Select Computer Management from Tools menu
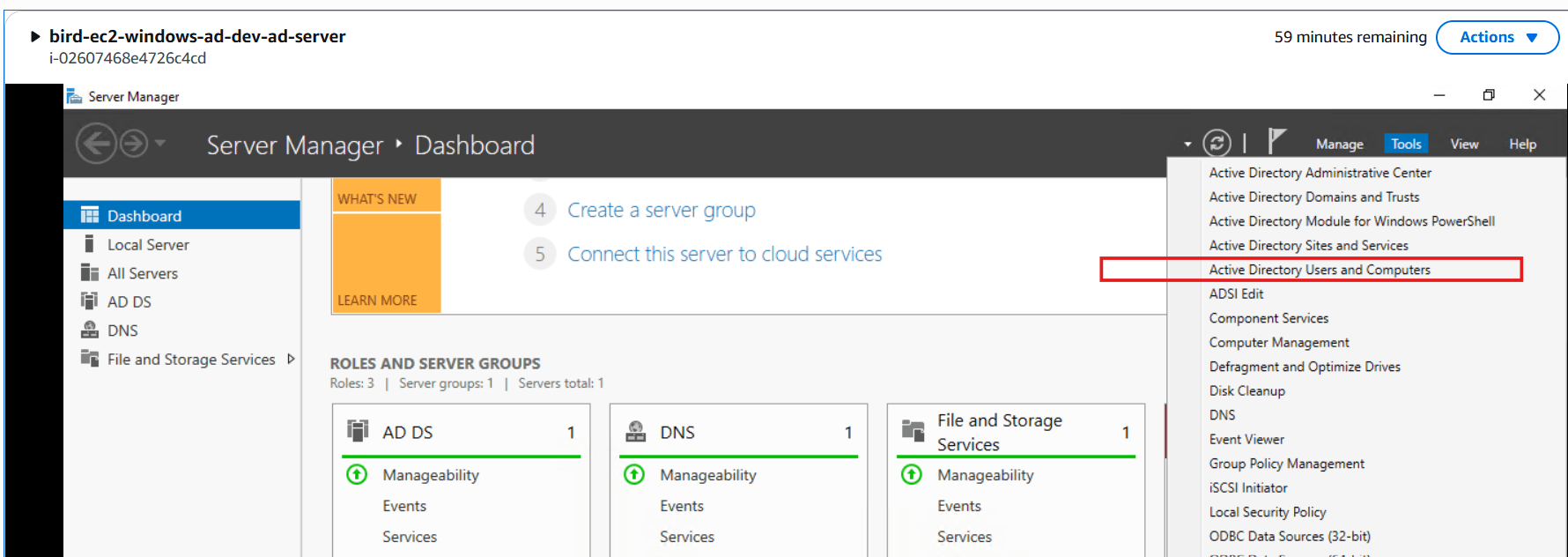 pos(1279,342)
